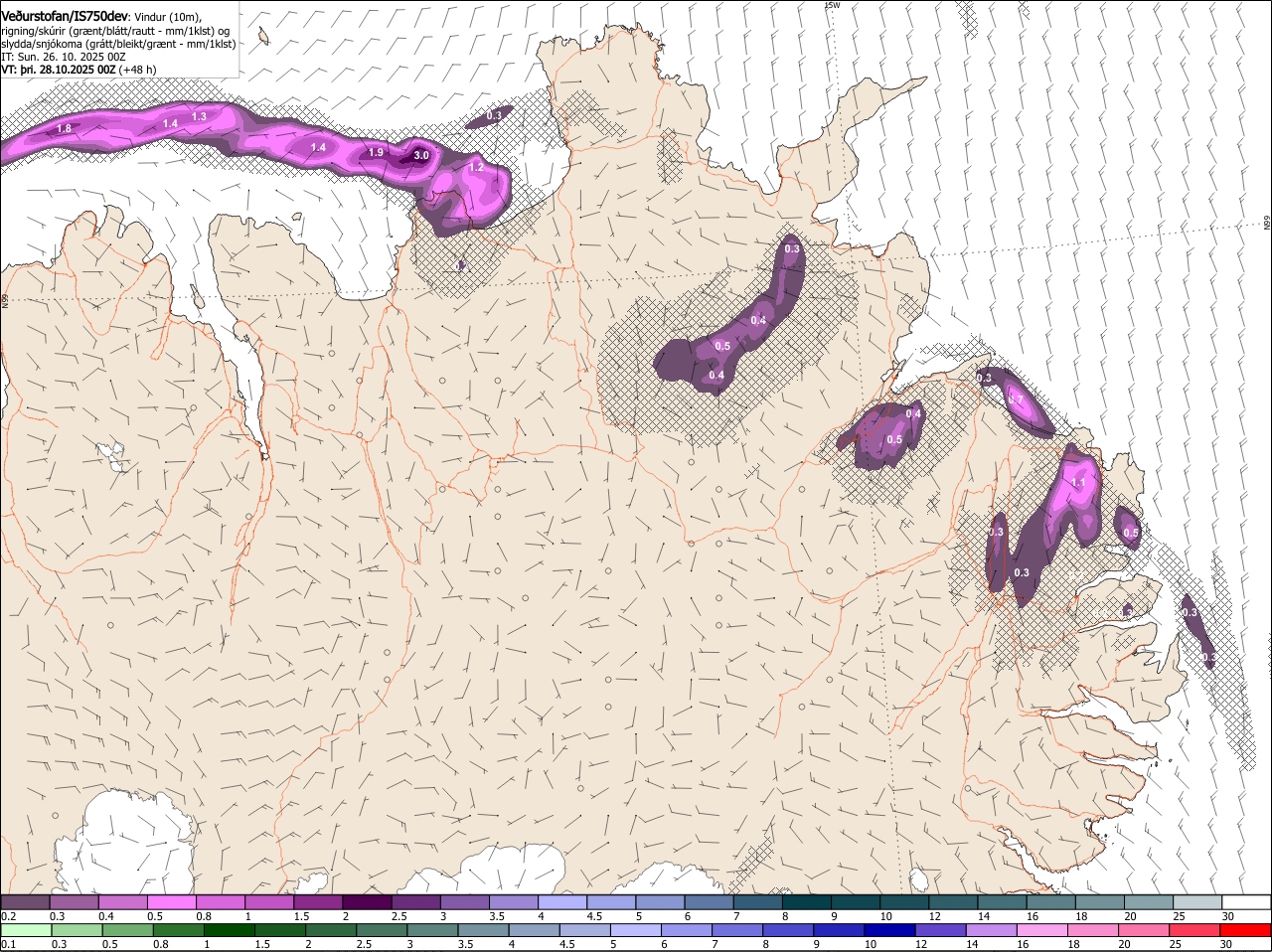Viewport: 1272px width, 952px height.
Task: Click the white snow scale swatch labeled 30
Action: tap(1246, 901)
